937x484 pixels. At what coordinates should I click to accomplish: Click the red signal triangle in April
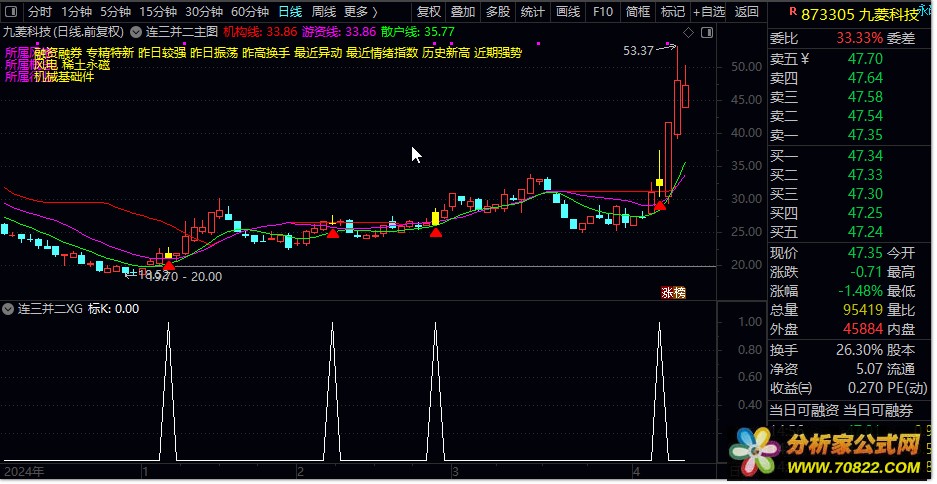click(660, 206)
